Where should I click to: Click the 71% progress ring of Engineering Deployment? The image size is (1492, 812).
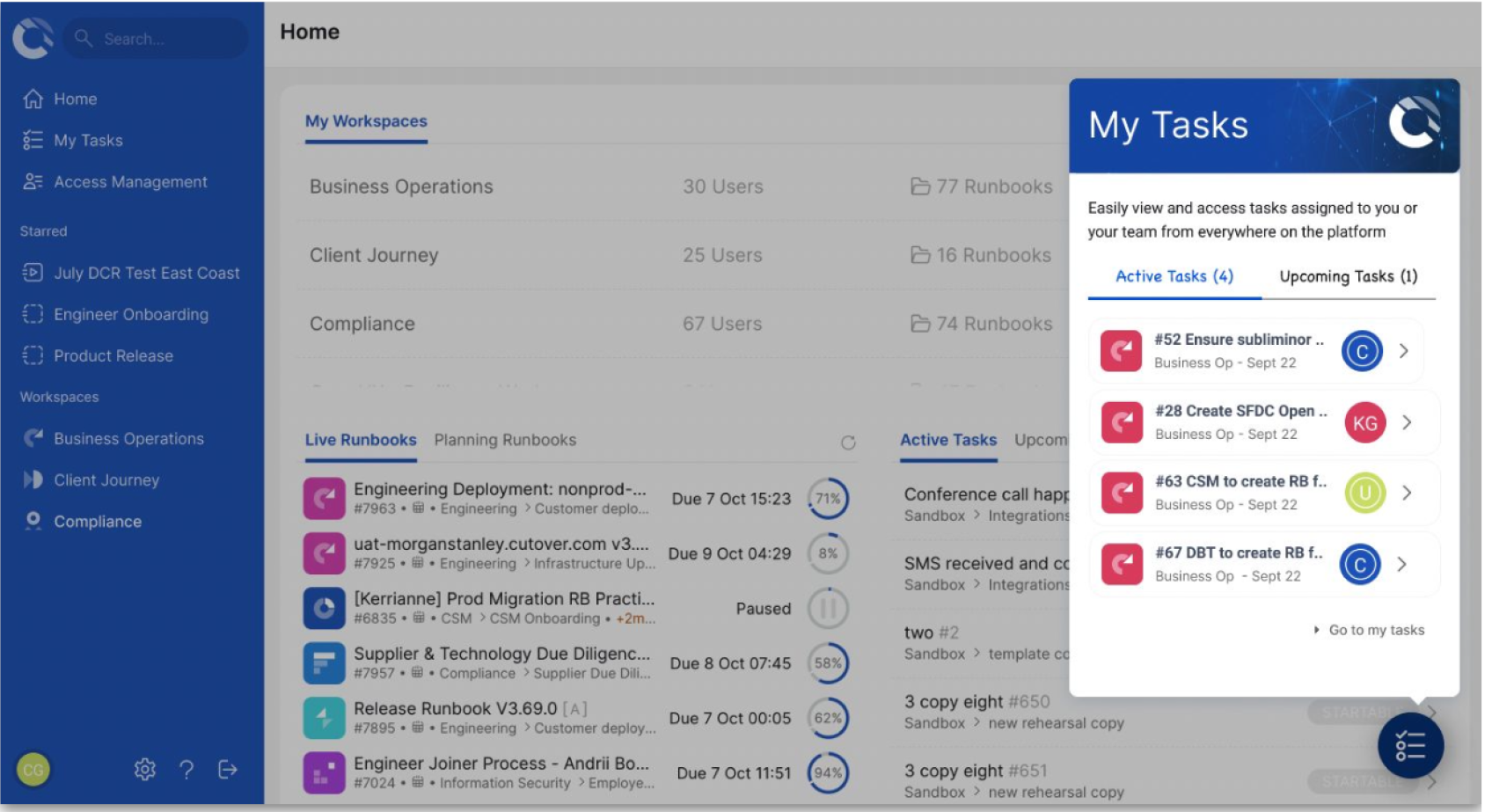coord(828,499)
